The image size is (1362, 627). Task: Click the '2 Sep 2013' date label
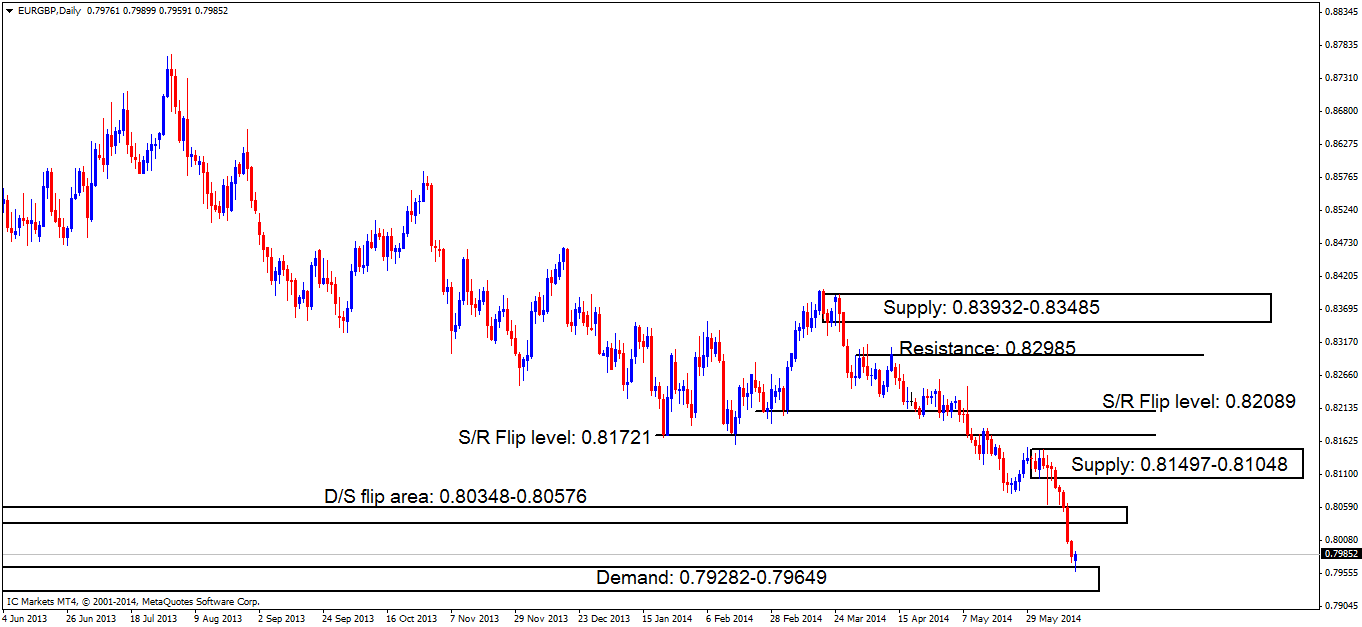pos(281,618)
